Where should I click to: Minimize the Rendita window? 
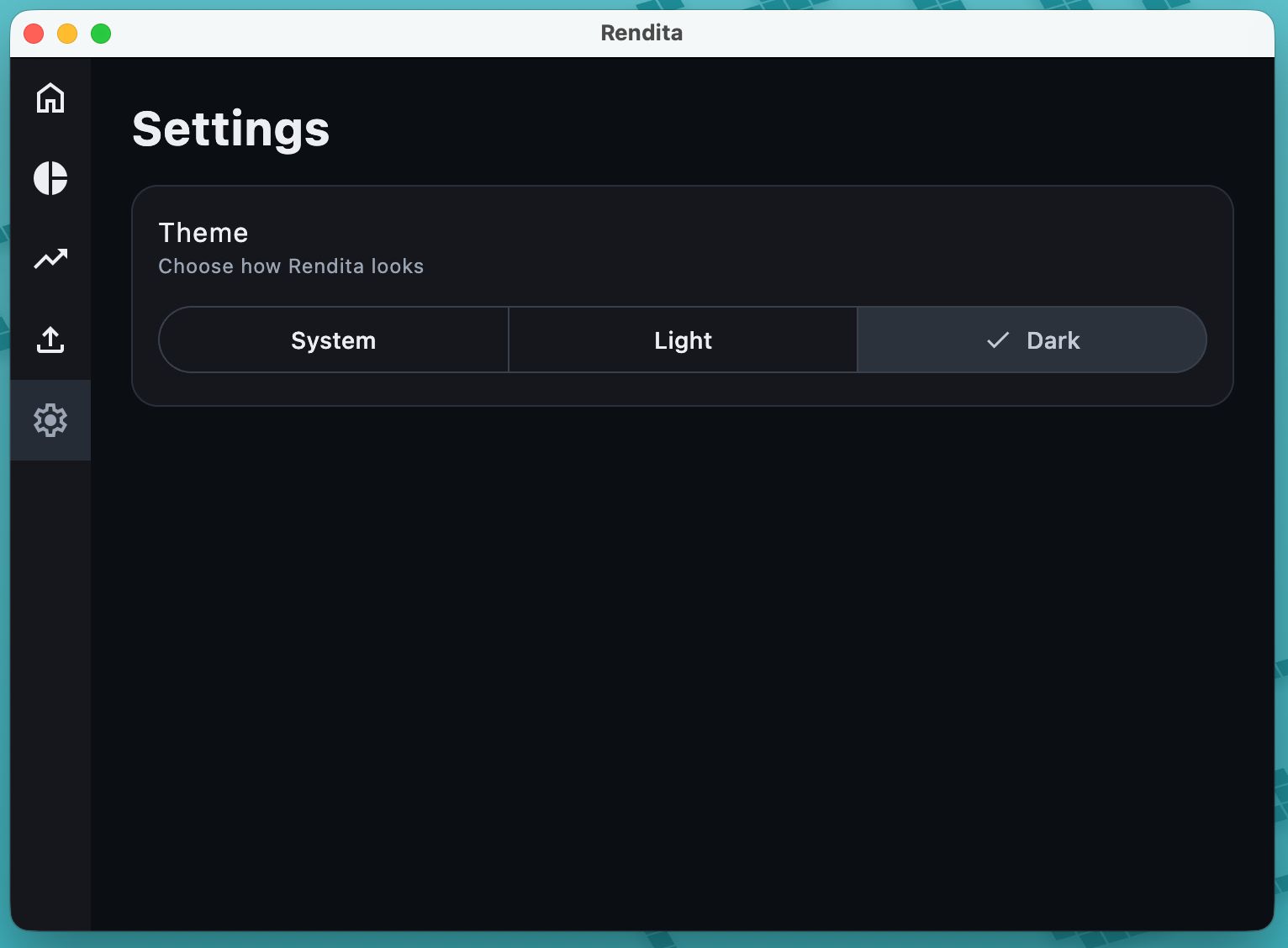click(x=67, y=34)
